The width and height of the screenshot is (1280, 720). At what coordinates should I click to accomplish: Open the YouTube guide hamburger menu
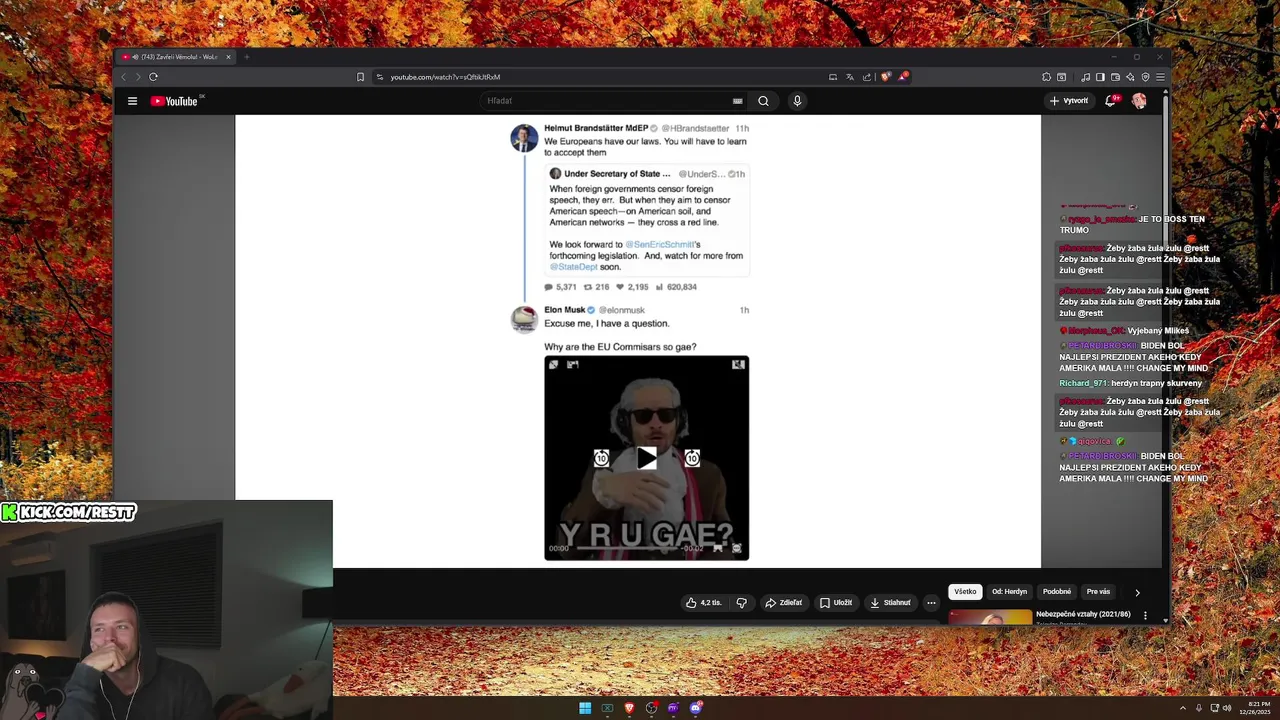[132, 101]
